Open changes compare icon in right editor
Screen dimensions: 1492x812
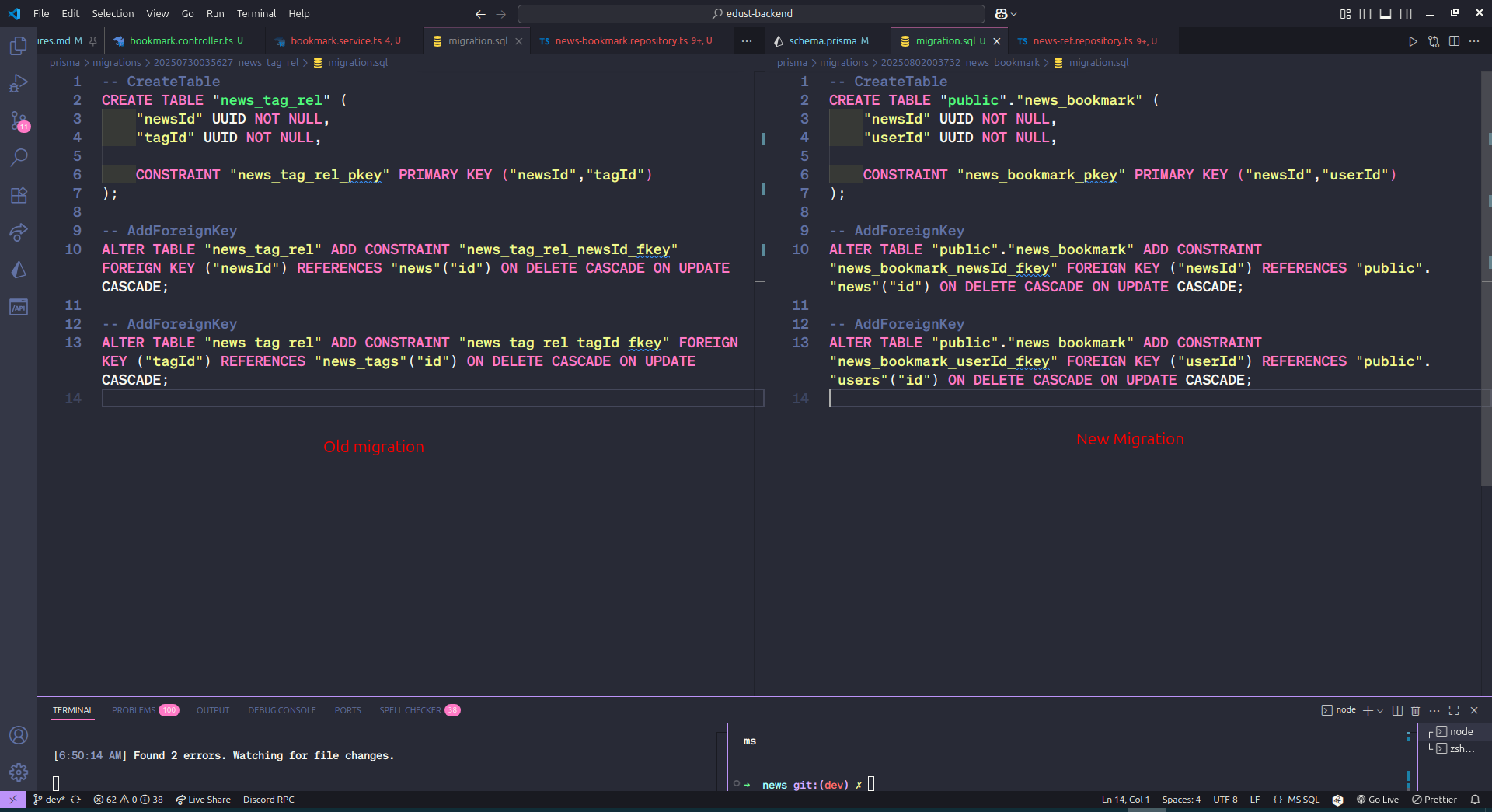[1434, 41]
